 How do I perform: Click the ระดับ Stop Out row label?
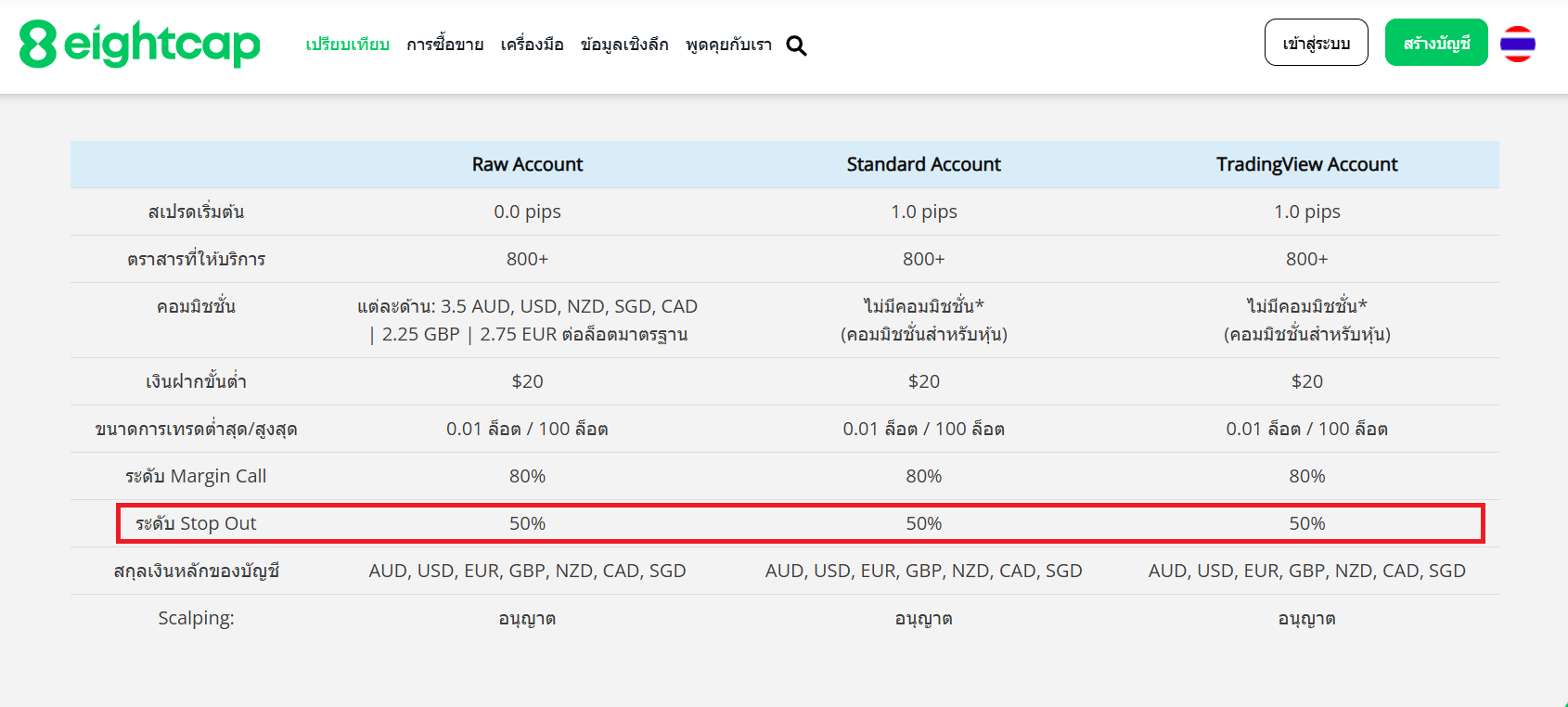click(x=196, y=523)
